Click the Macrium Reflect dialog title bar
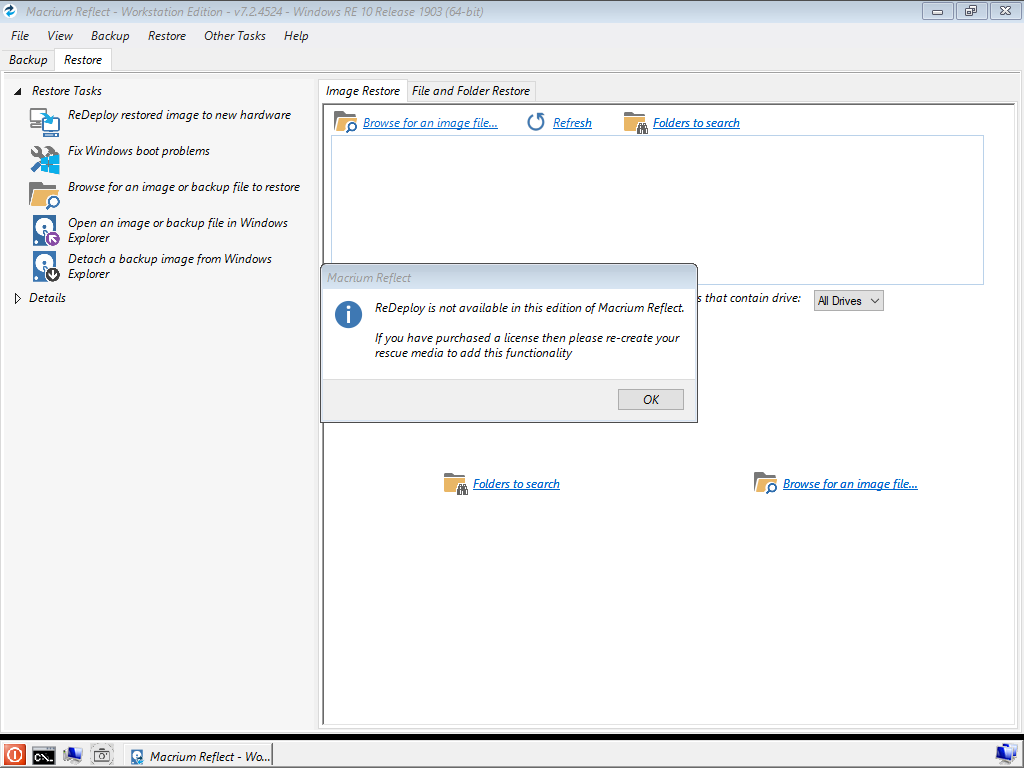Image resolution: width=1024 pixels, height=768 pixels. (509, 278)
